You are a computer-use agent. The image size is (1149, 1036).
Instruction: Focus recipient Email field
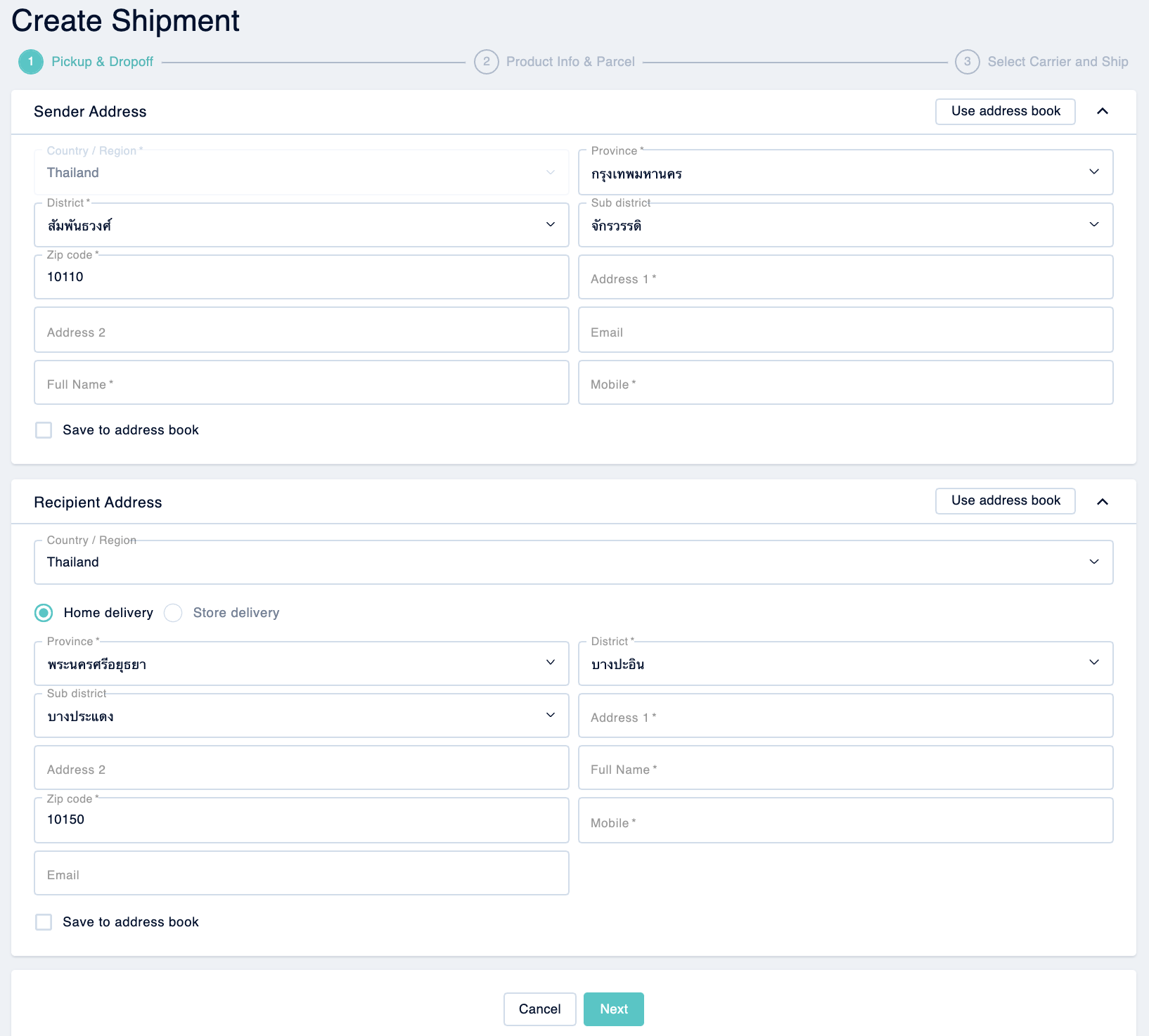[301, 873]
